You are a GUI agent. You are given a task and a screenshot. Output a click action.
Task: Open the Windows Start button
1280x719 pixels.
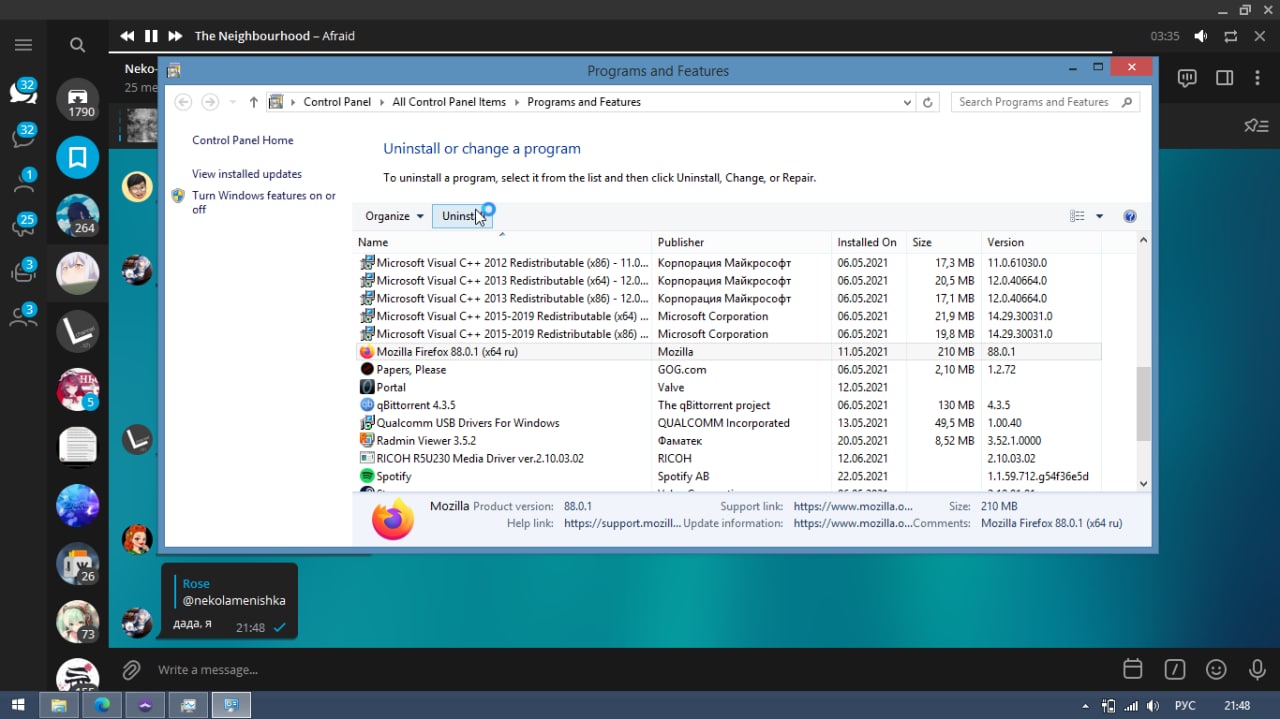[x=18, y=705]
